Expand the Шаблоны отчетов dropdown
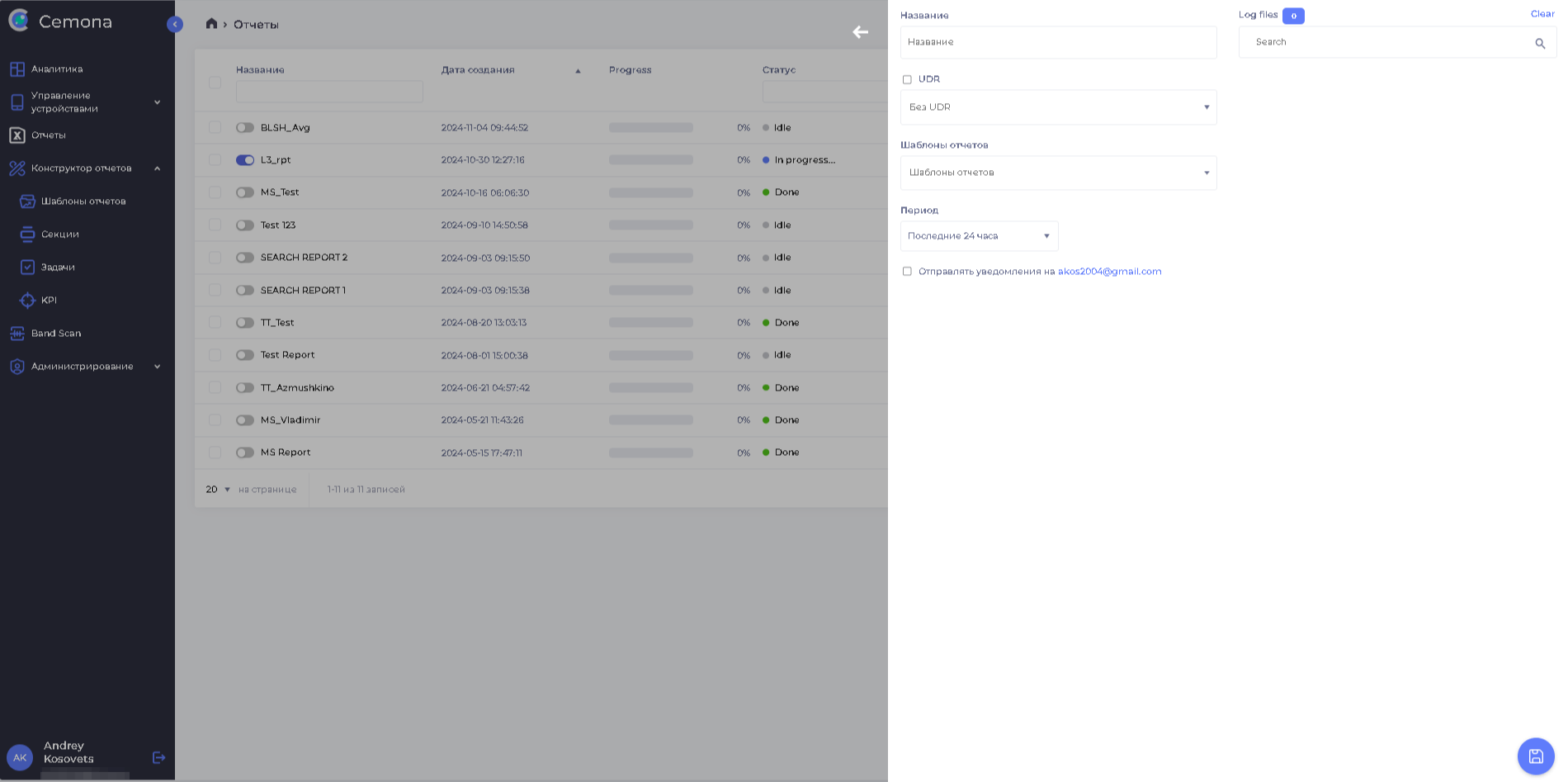This screenshot has height=782, width=1568. 1058,173
